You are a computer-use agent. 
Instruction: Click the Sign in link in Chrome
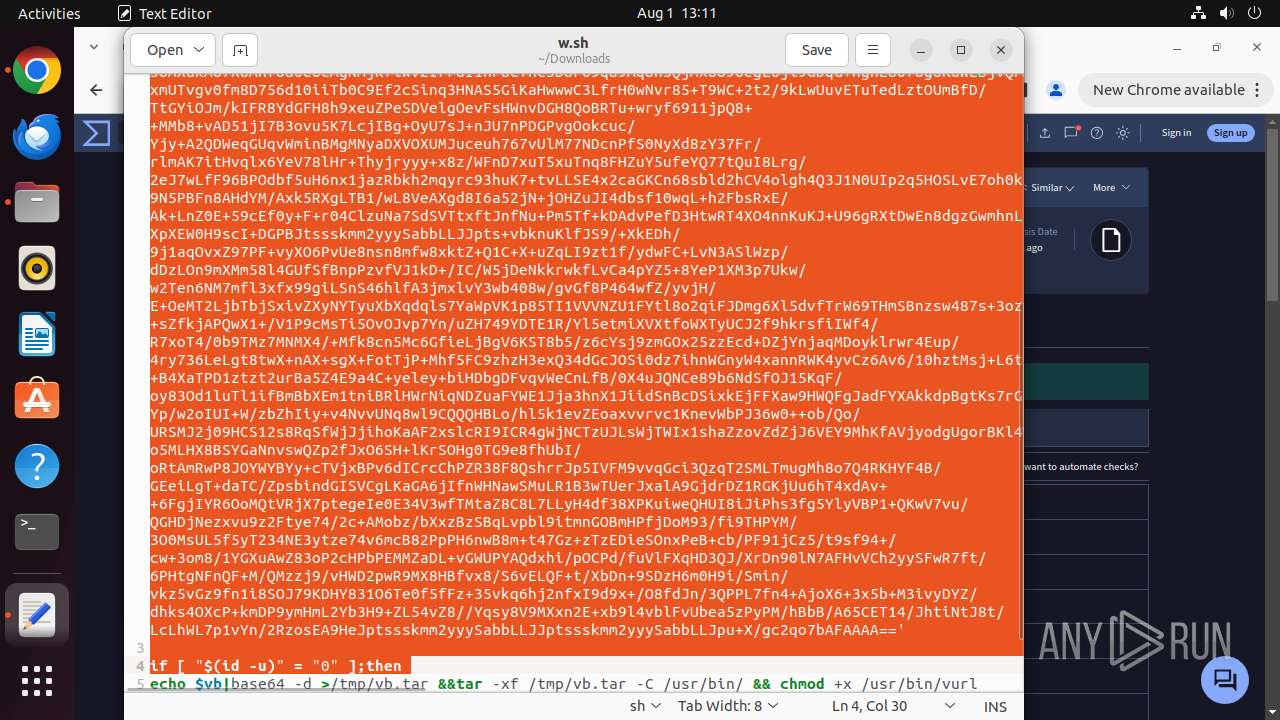click(x=1176, y=133)
